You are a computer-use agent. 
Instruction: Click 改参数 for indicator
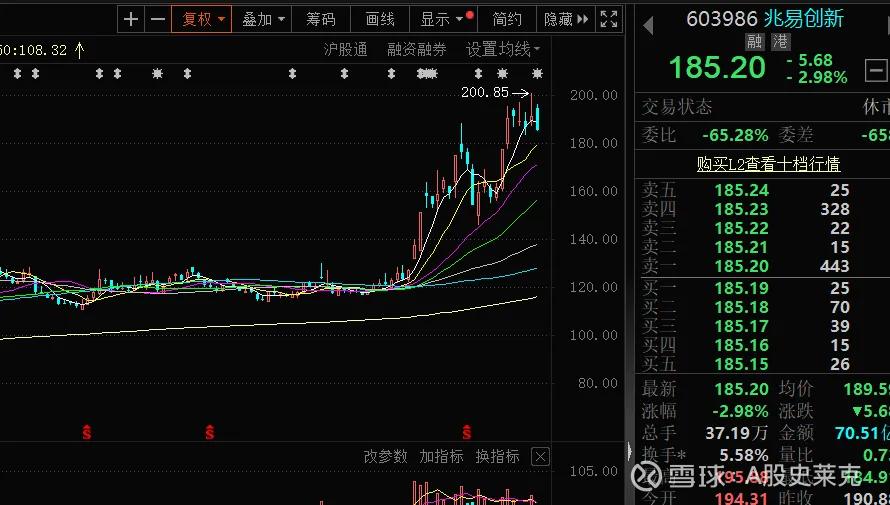coord(385,456)
